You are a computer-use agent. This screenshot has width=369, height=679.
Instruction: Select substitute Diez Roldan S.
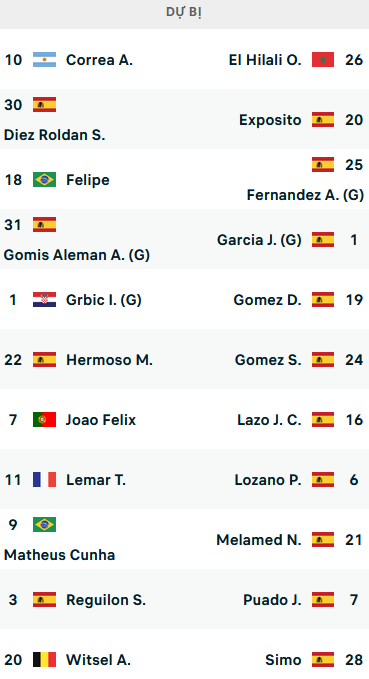55,135
